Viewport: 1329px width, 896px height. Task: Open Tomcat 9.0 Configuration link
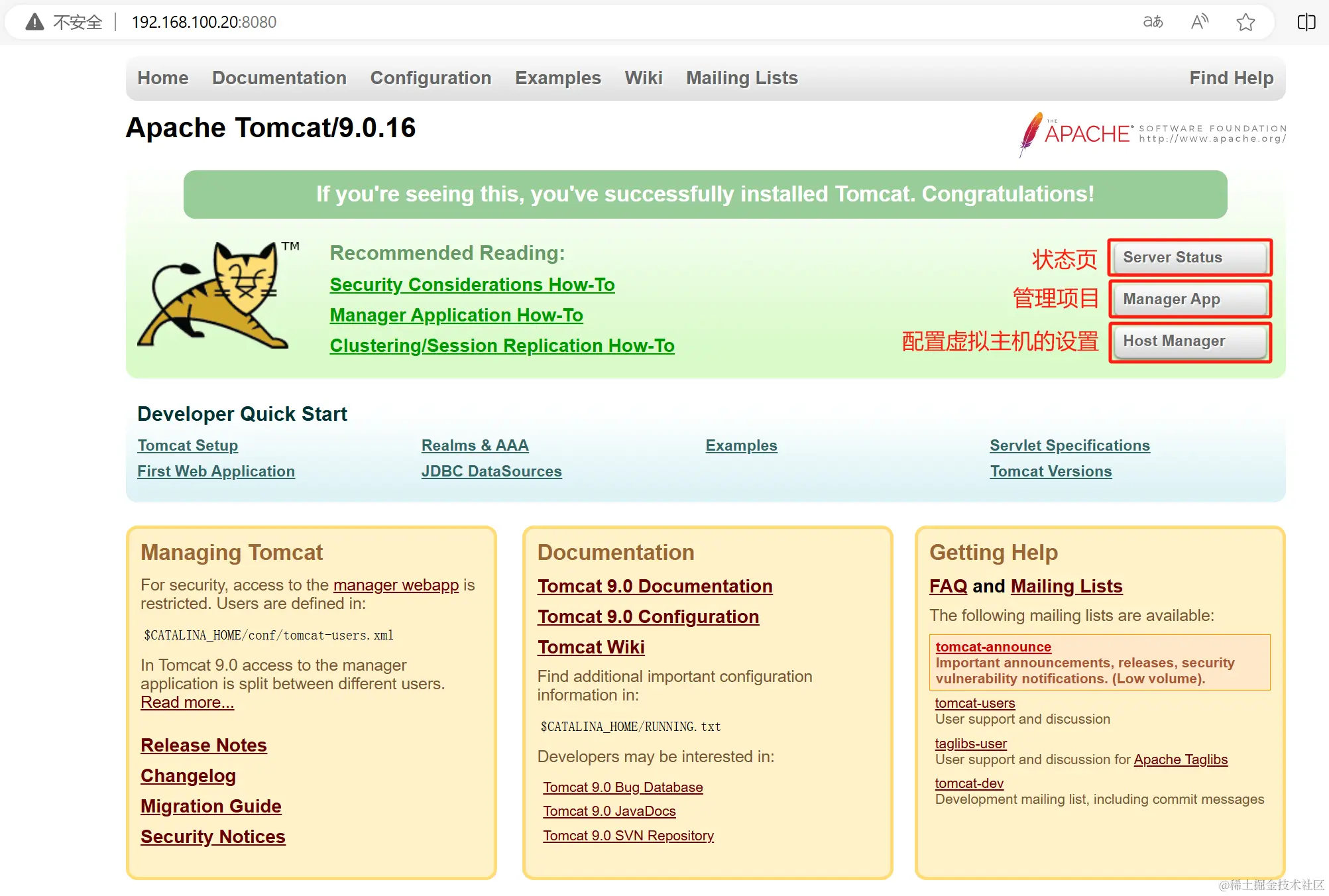coord(648,617)
